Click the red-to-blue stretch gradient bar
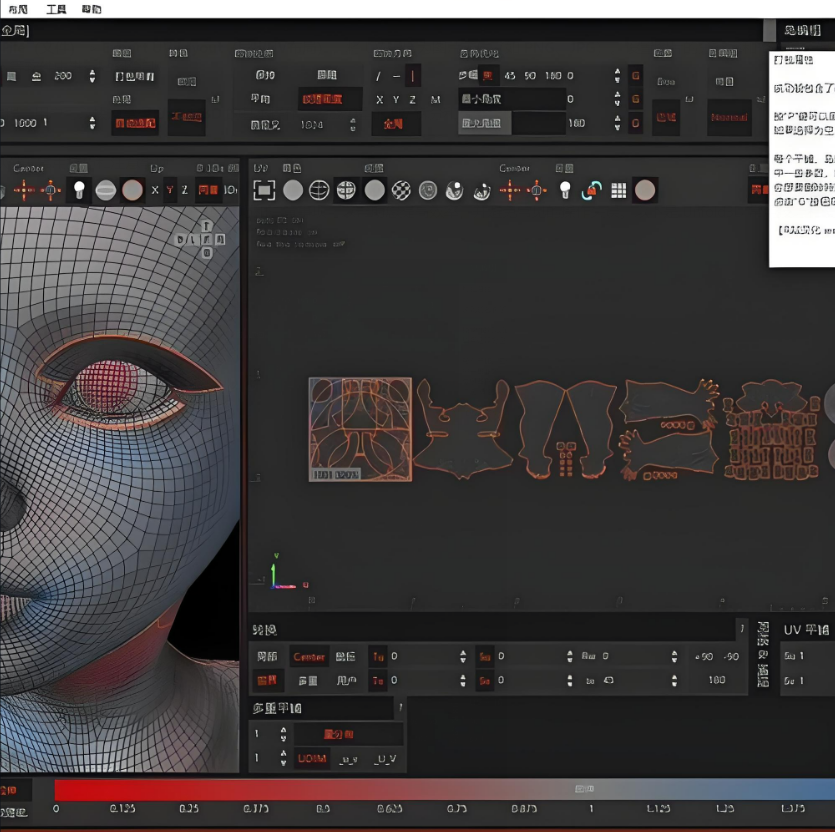 click(x=445, y=789)
